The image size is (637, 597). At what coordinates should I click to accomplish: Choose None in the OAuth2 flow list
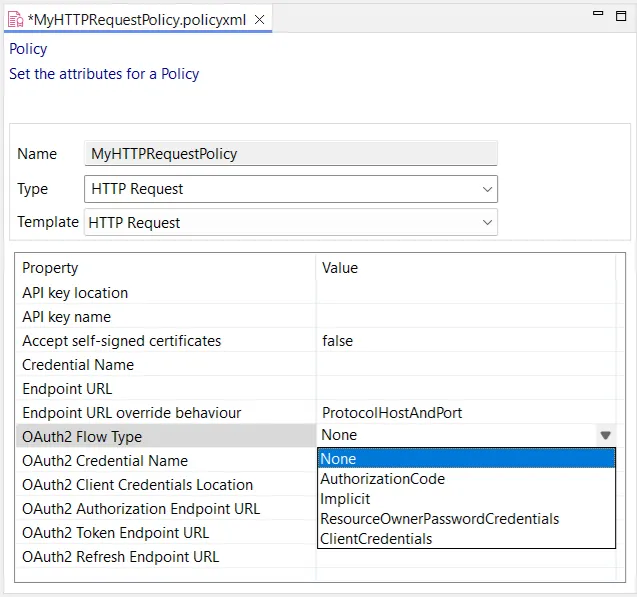click(466, 459)
